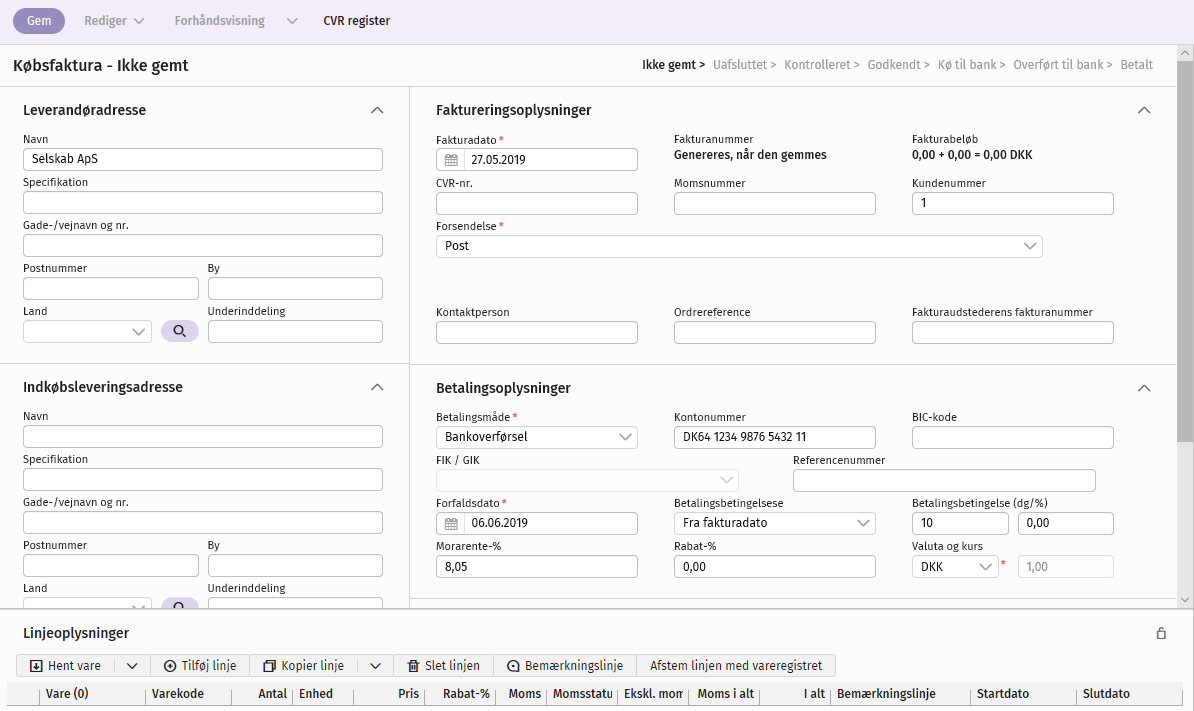Click Specifikation field under Leverandøradresse

(x=203, y=202)
